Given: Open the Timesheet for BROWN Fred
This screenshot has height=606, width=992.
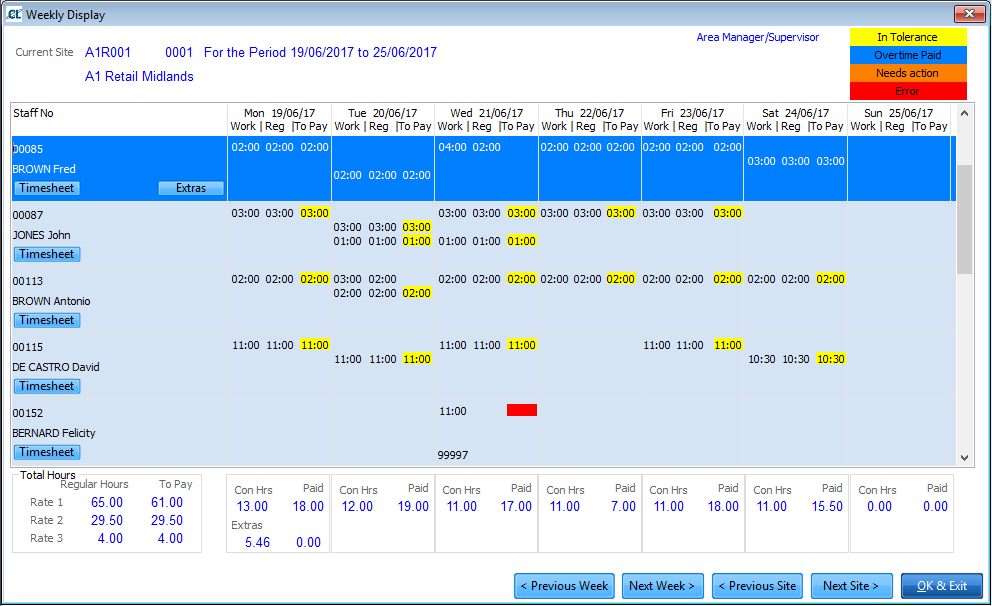Looking at the screenshot, I should 46,187.
